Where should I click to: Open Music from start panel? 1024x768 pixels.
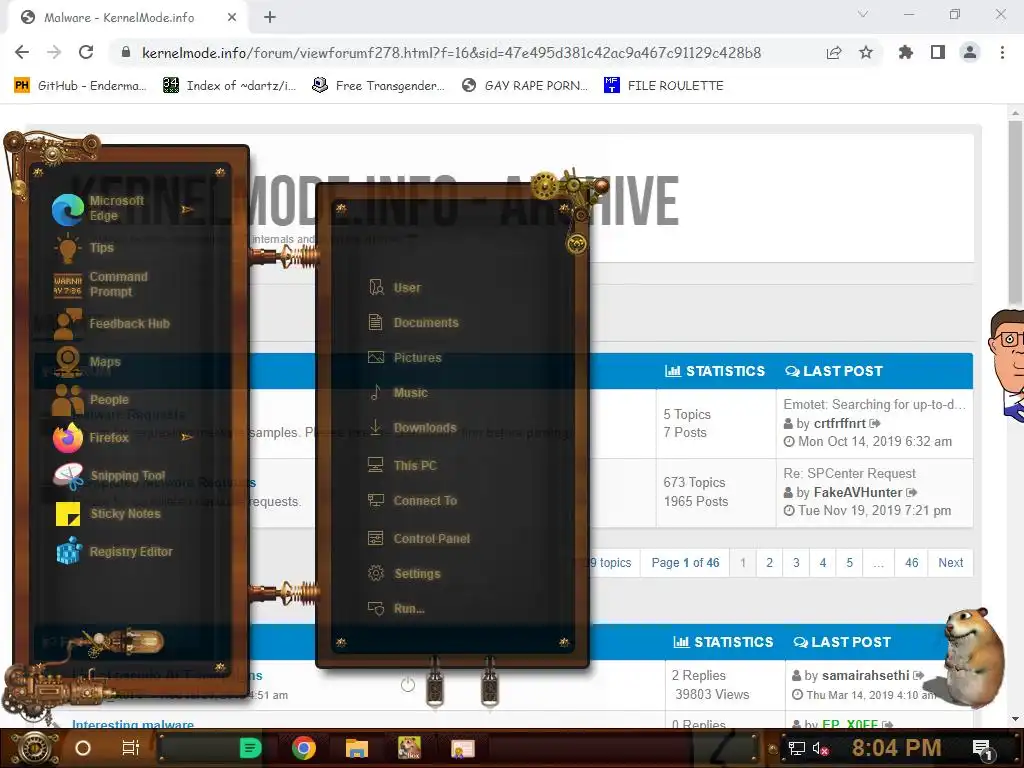[x=398, y=392]
